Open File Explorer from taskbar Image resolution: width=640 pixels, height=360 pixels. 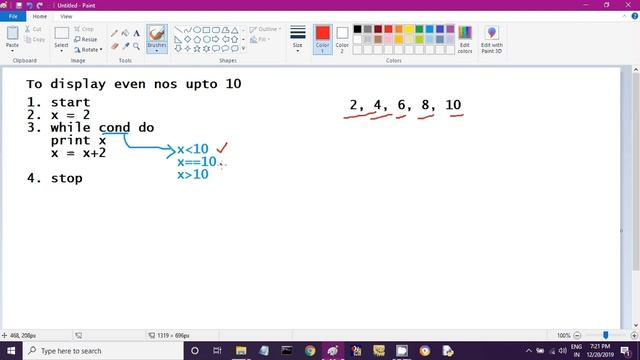(x=241, y=351)
